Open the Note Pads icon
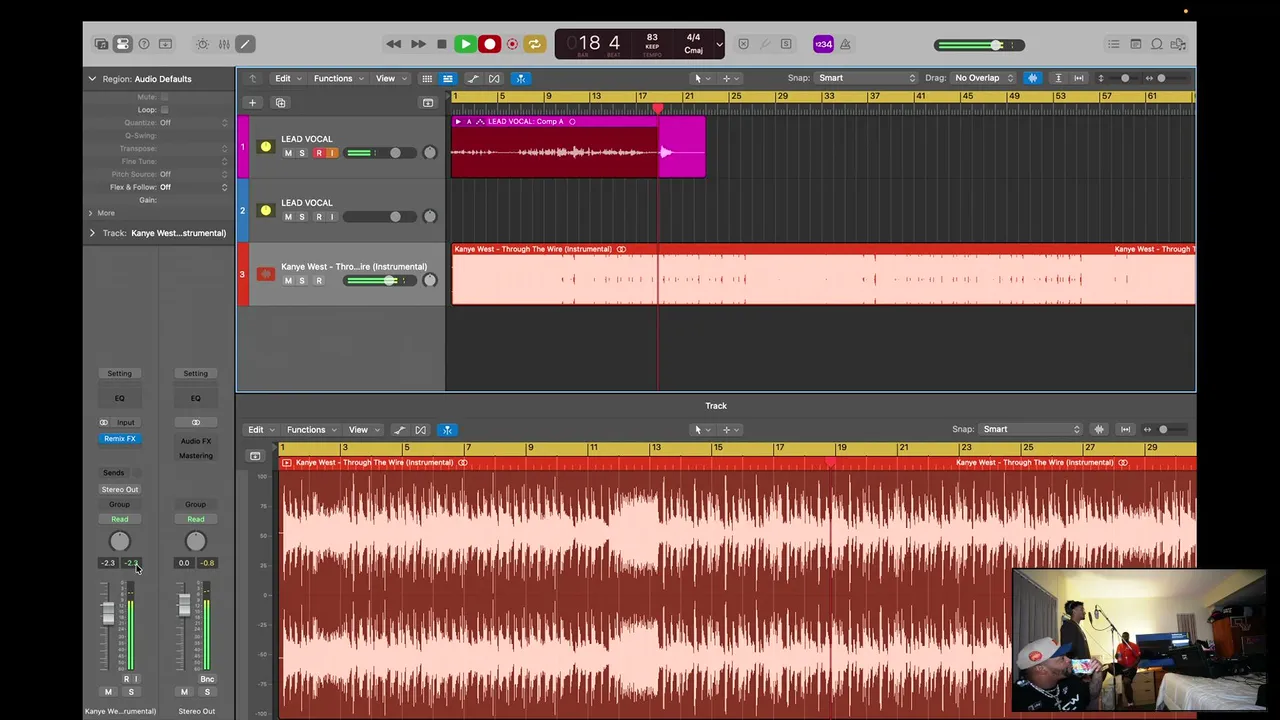 click(x=1135, y=44)
